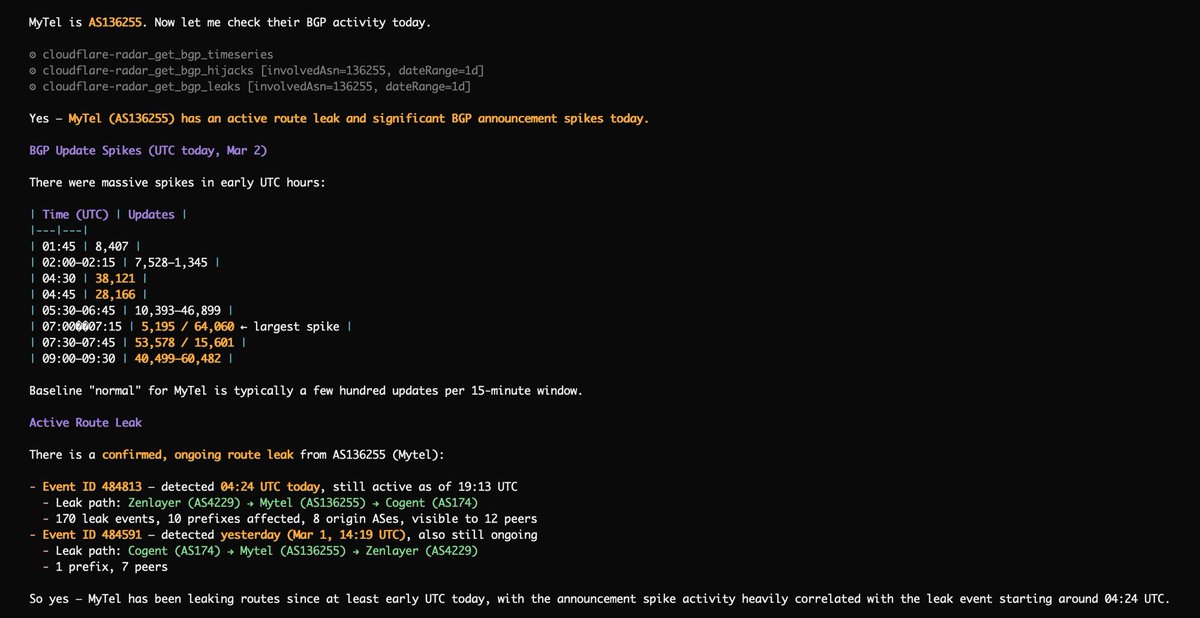Click the 'Updates' table header
Image resolution: width=1200 pixels, height=618 pixels.
tap(151, 214)
